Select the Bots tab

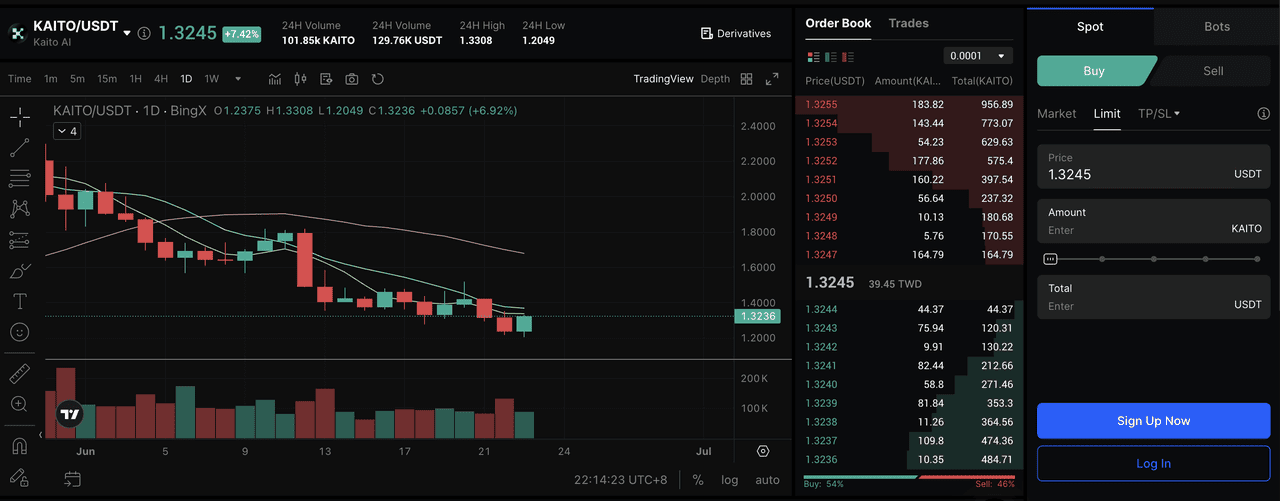click(x=1217, y=26)
